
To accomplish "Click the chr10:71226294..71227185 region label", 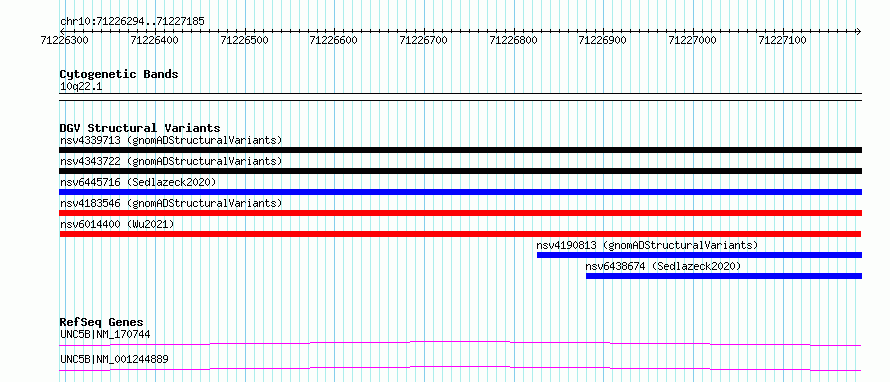I will (x=132, y=22).
